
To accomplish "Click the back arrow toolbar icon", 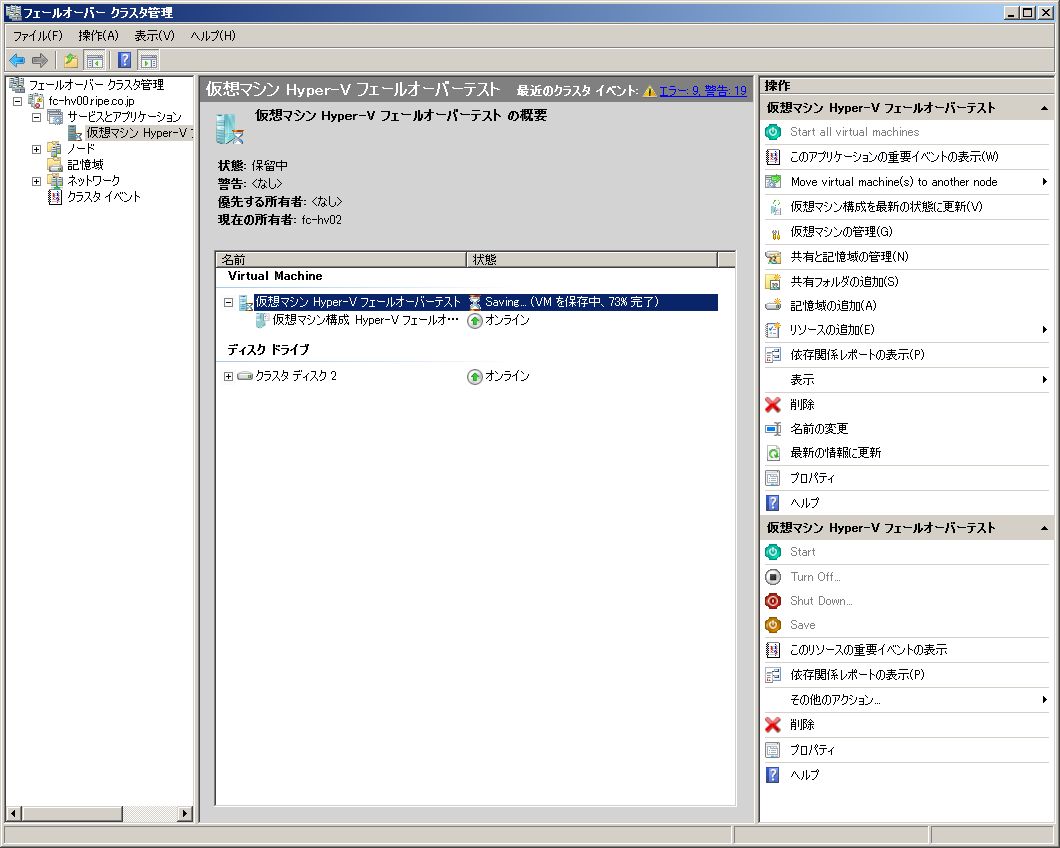I will pyautogui.click(x=17, y=60).
